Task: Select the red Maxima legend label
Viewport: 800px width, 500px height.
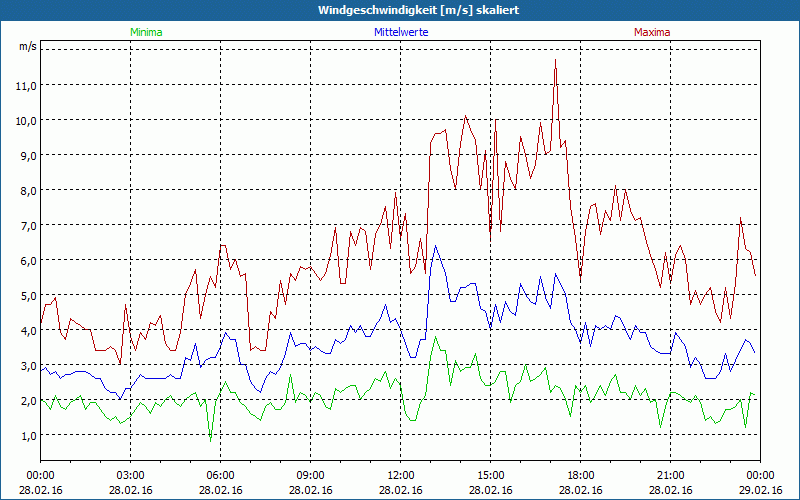Action: (652, 32)
